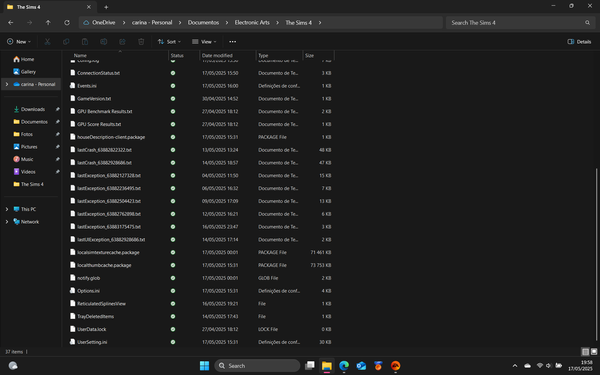Select The Sims 4 window tab

(x=49, y=7)
